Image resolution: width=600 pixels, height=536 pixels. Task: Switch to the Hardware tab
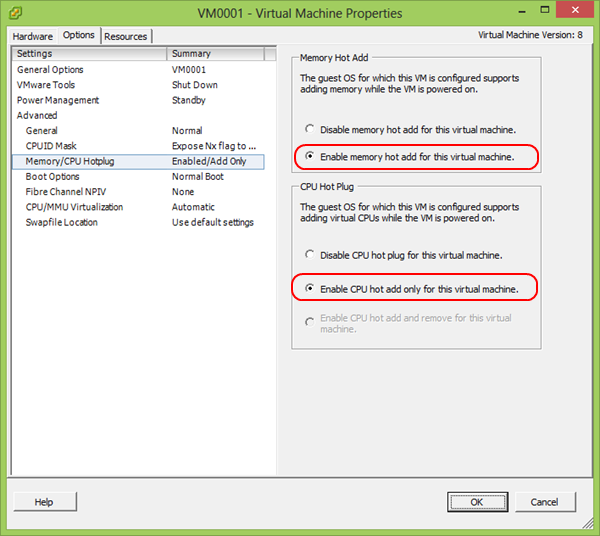34,36
